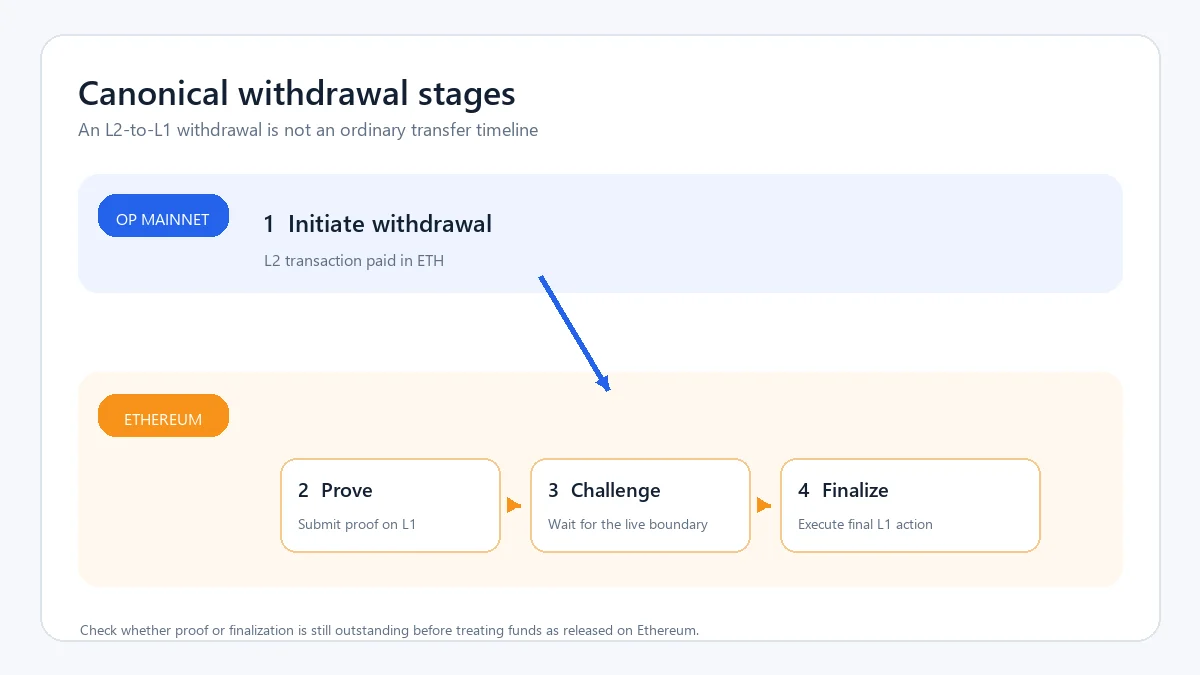Click the step number 2 in Prove
This screenshot has height=675, width=1200.
pos(303,491)
